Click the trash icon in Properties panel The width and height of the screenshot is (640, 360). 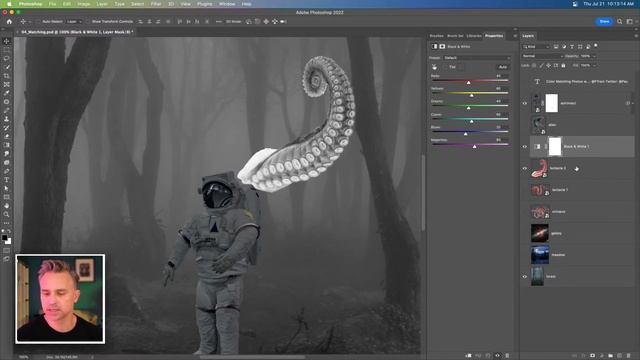pyautogui.click(x=507, y=356)
